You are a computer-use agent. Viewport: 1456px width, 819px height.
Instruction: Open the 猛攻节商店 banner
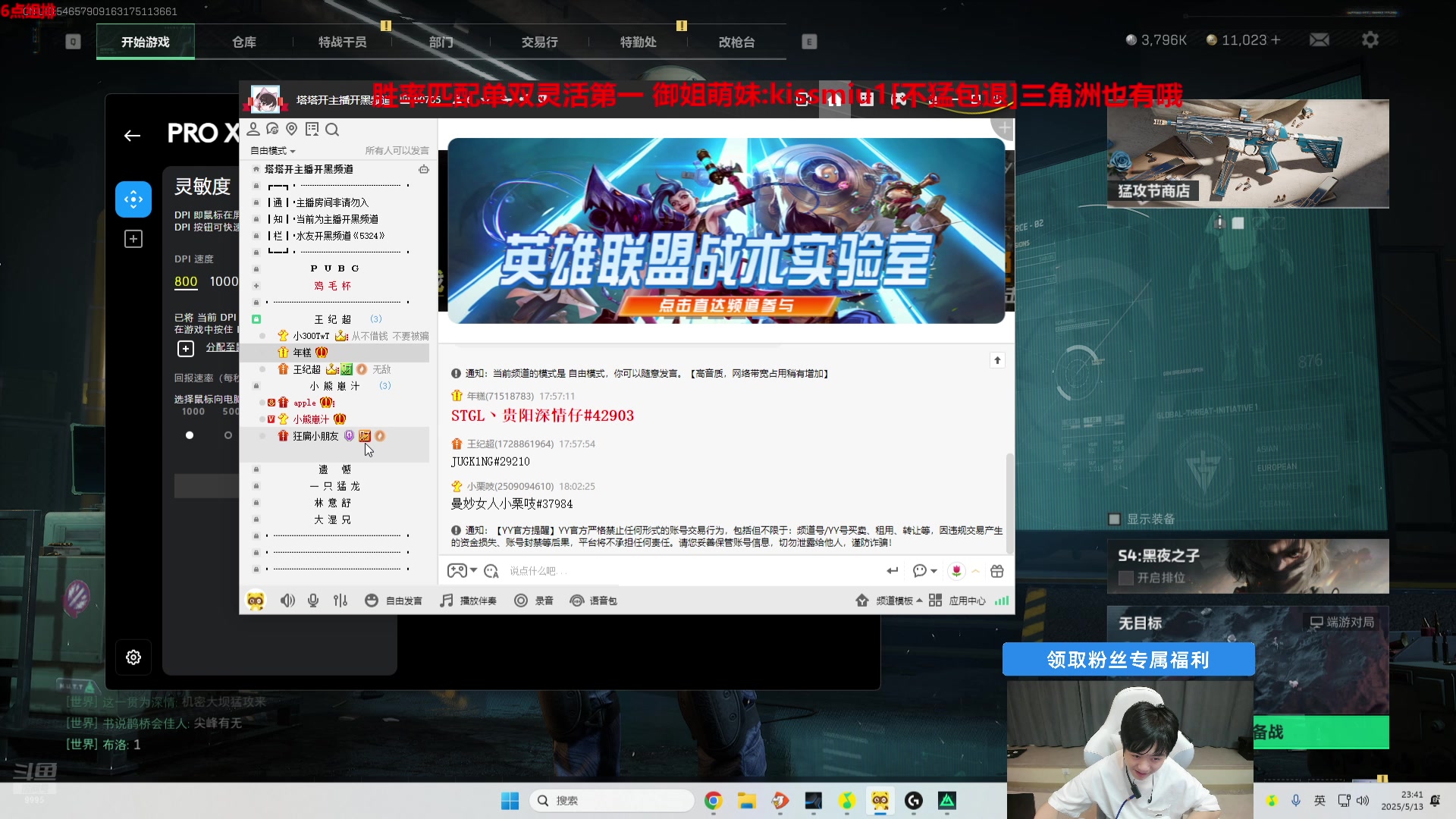coord(1248,154)
